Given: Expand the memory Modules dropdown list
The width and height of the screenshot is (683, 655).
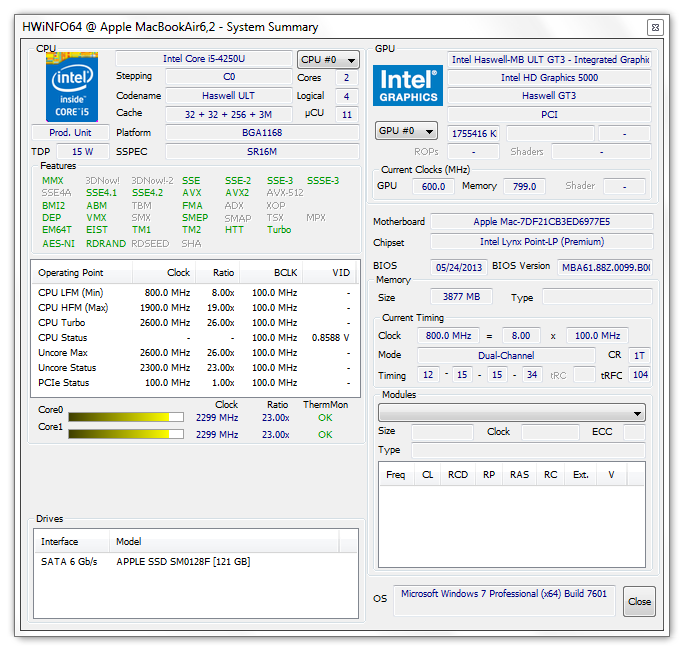Looking at the screenshot, I should pos(512,413).
